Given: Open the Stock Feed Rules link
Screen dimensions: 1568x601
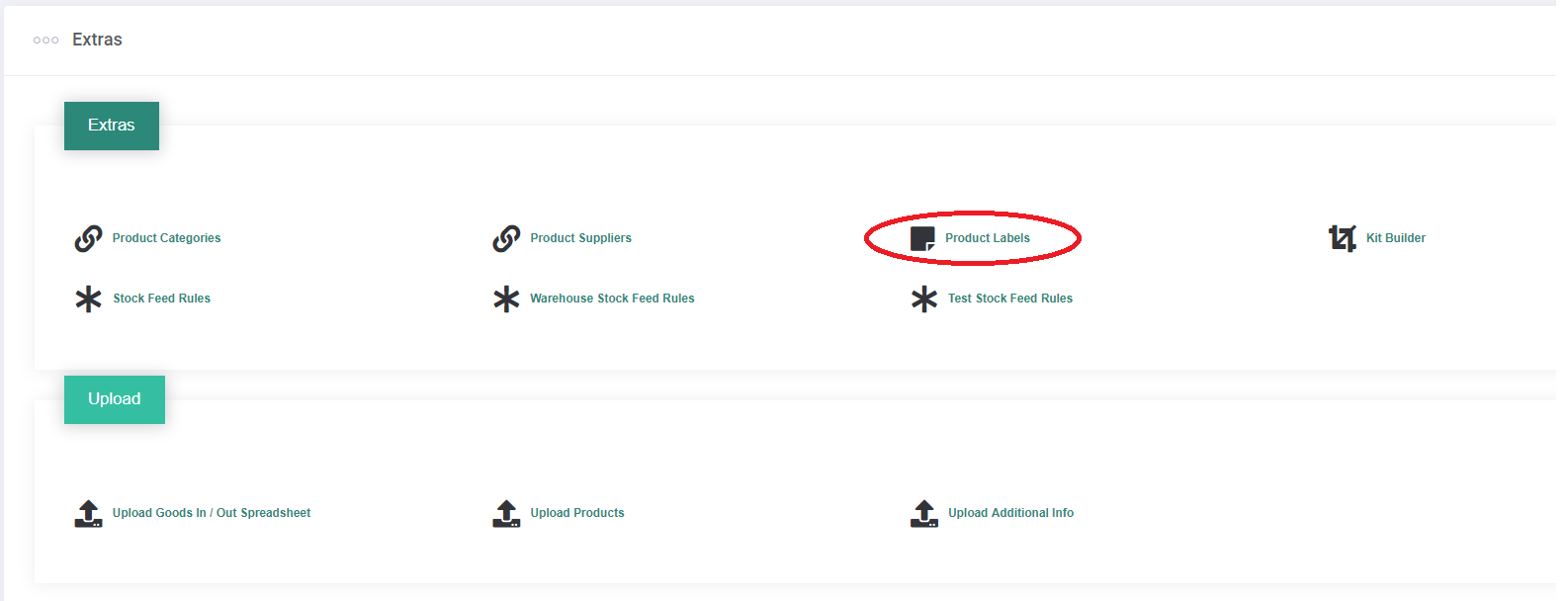Looking at the screenshot, I should point(161,299).
